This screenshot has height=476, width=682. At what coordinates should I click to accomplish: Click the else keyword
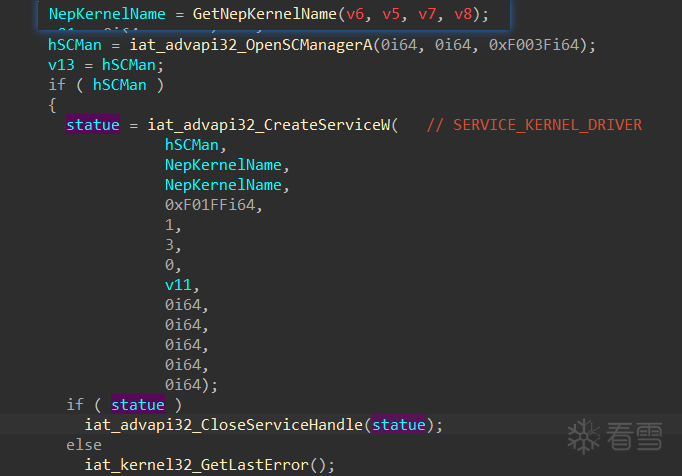point(84,445)
